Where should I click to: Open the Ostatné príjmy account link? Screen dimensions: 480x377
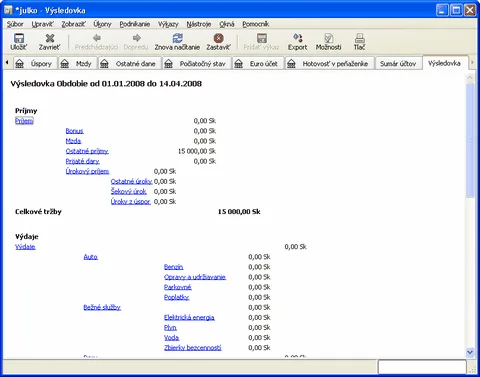[87, 151]
